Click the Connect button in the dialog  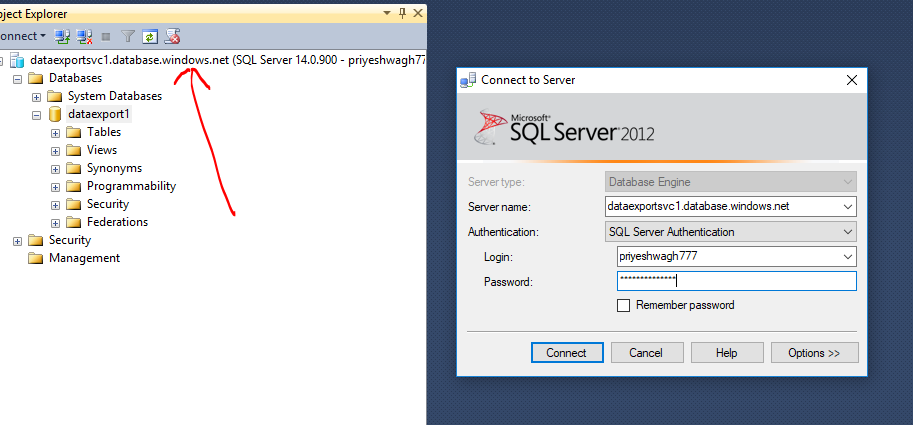(567, 353)
